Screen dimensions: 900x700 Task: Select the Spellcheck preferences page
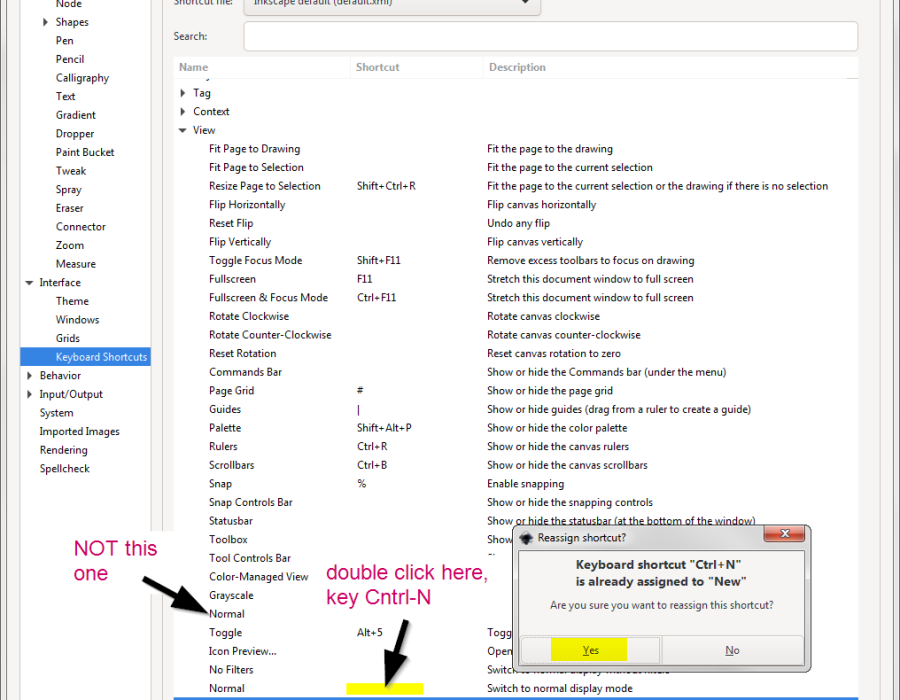65,469
